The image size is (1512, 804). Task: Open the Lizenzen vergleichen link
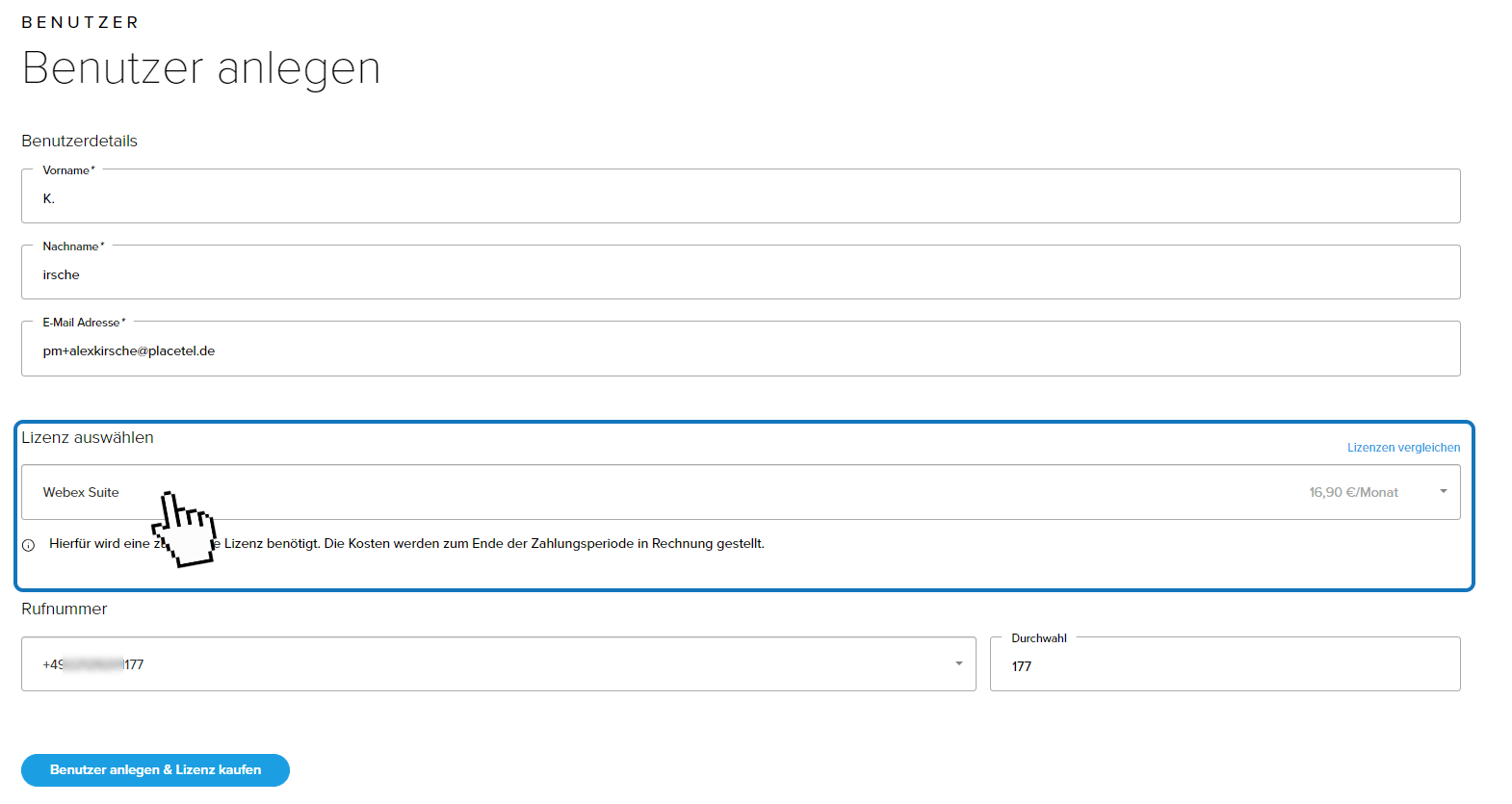click(x=1403, y=448)
